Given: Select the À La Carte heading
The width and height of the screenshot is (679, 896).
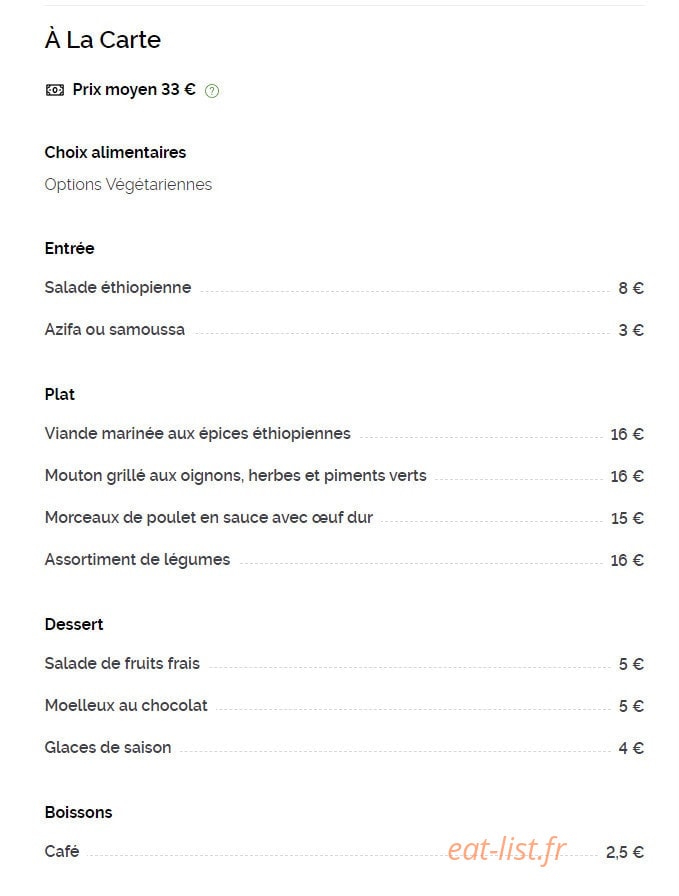Looking at the screenshot, I should [x=103, y=40].
